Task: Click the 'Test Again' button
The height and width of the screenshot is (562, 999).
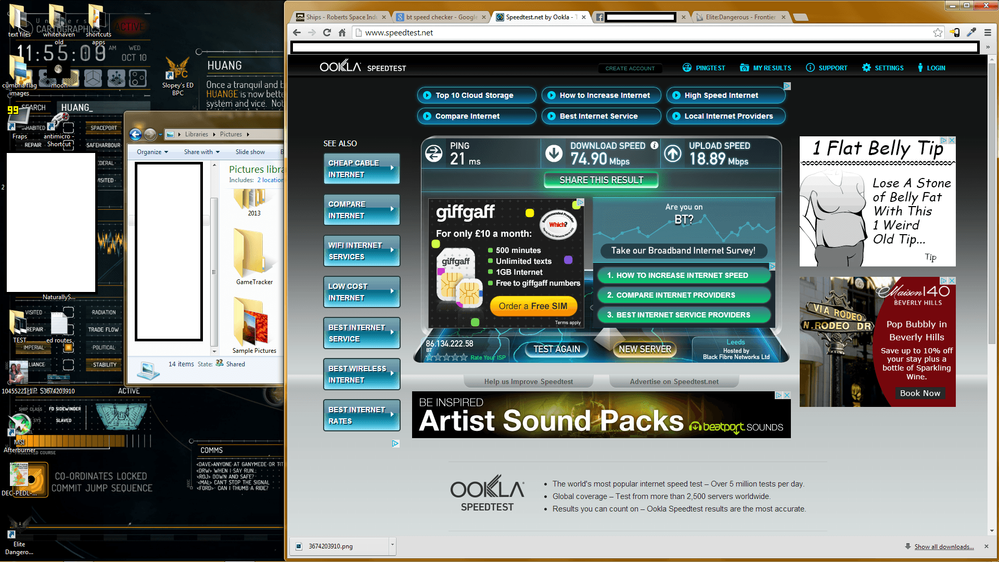Action: click(x=556, y=349)
